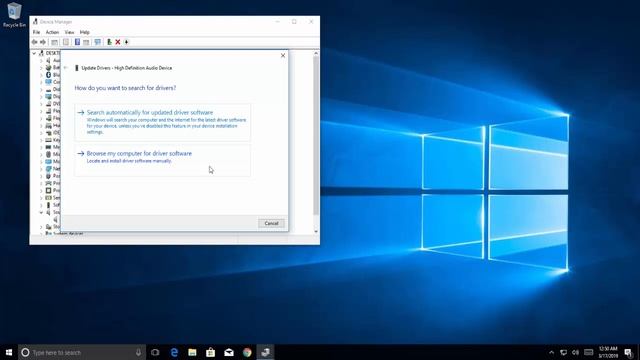This screenshot has height=360, width=640.
Task: Click Cancel button in Update Drivers dialog
Action: click(x=271, y=223)
